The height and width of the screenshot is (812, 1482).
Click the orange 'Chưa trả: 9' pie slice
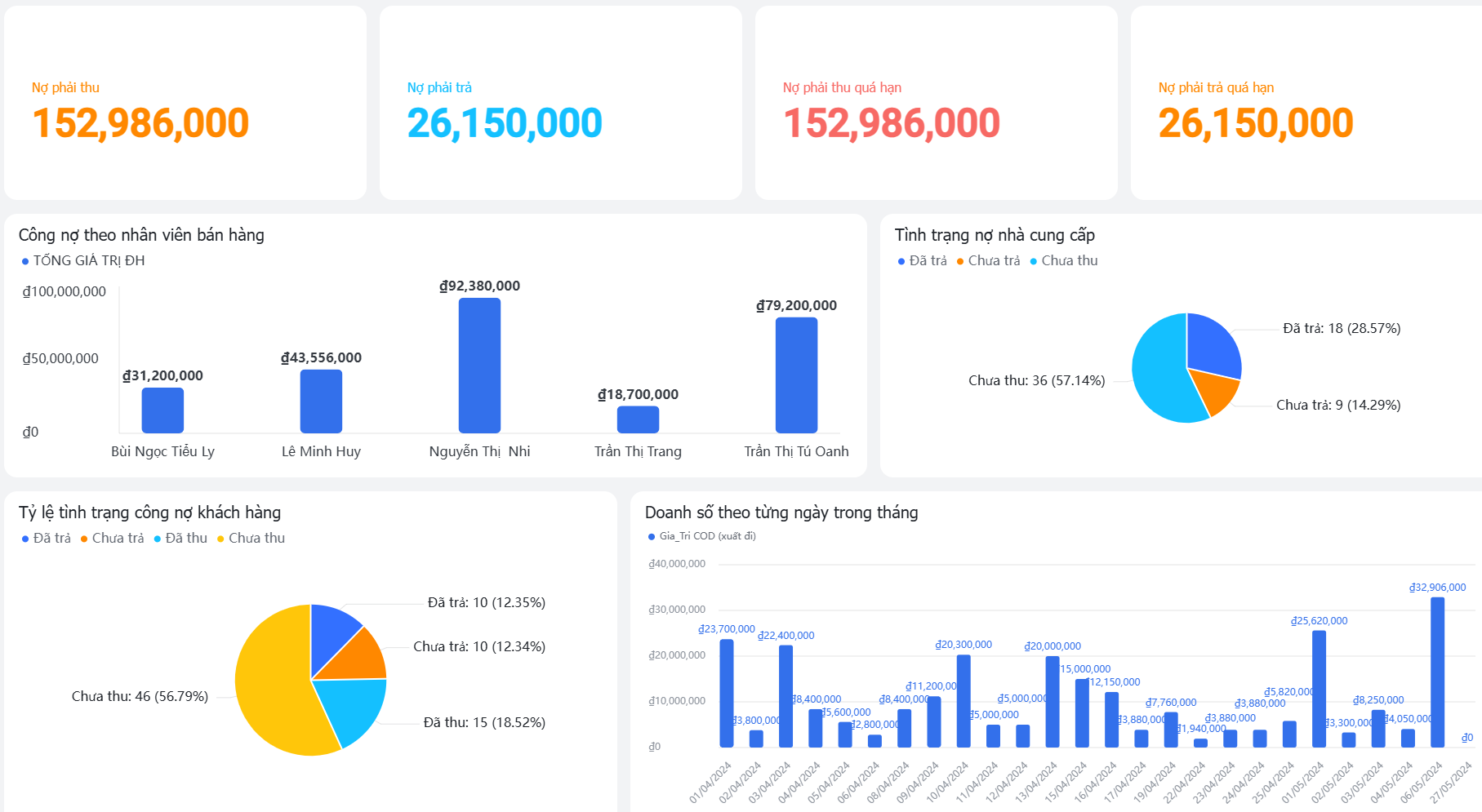tap(1216, 390)
